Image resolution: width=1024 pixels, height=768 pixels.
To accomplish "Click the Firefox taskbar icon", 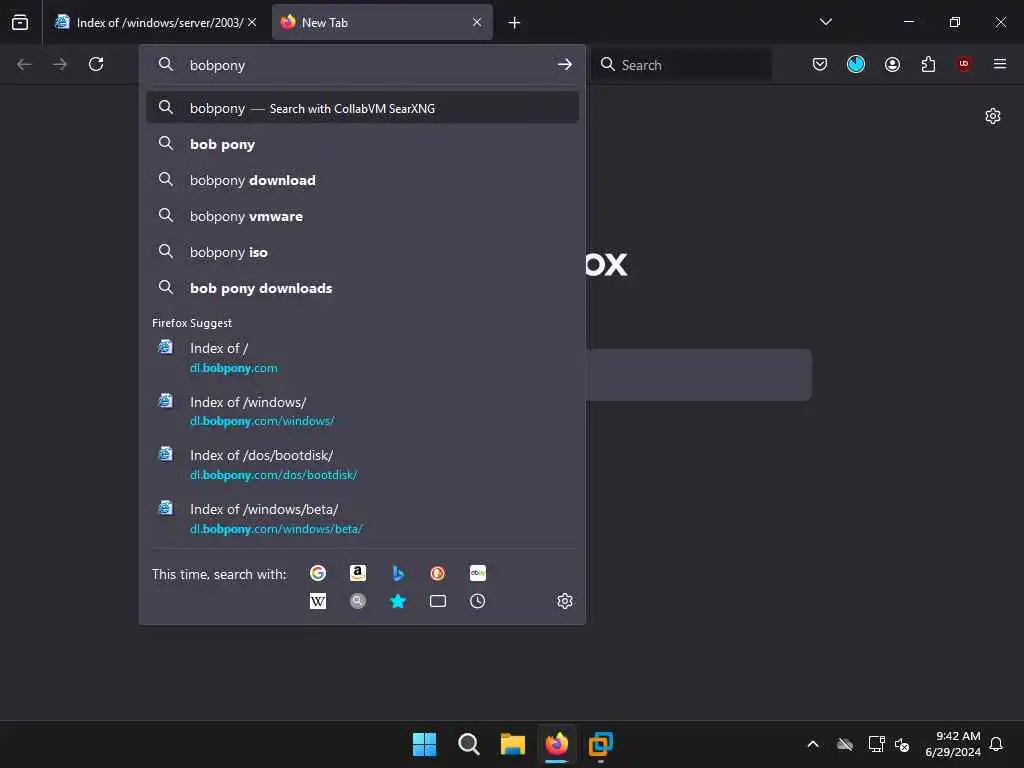I will (x=556, y=744).
